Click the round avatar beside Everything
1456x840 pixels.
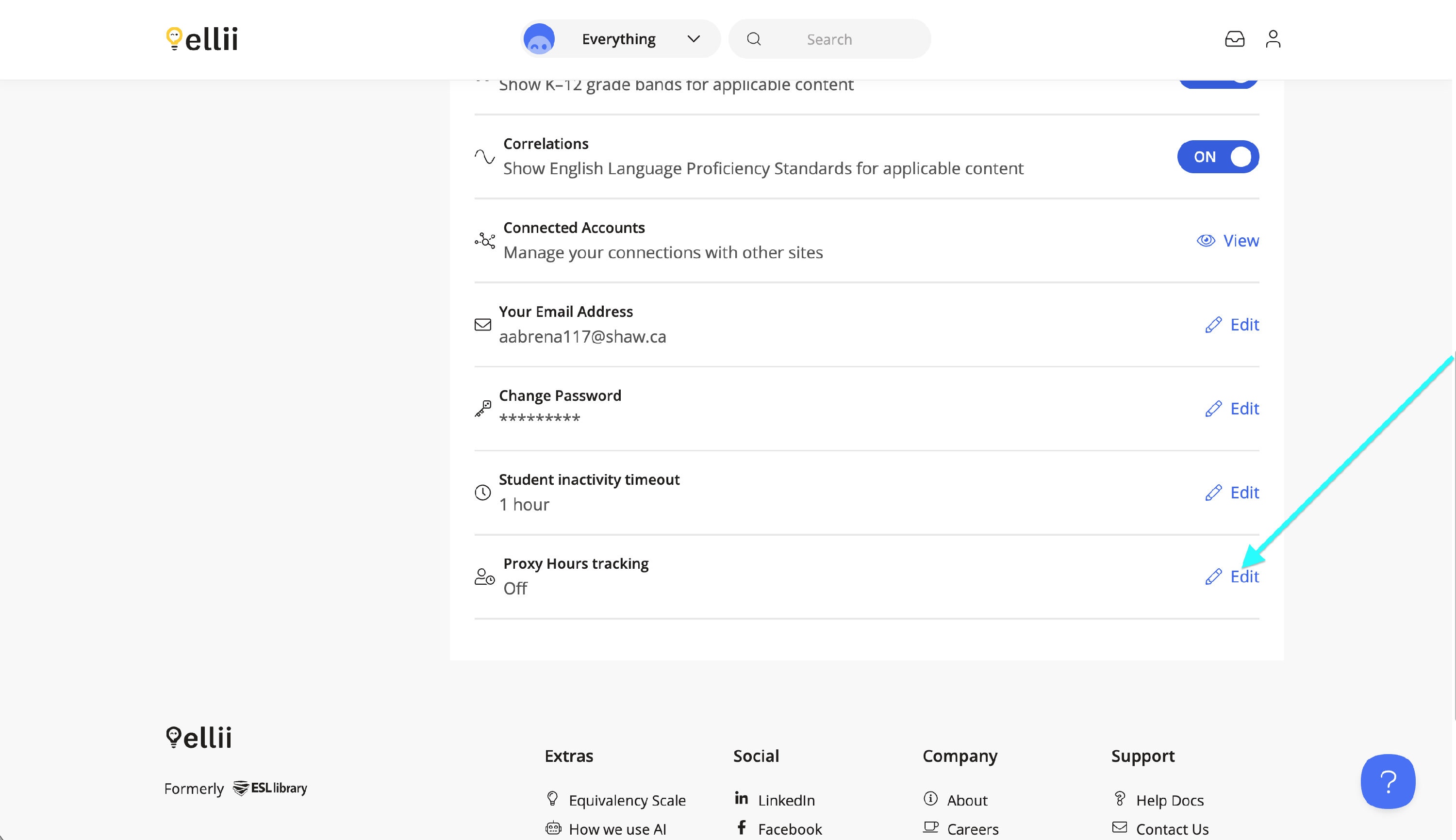[539, 39]
